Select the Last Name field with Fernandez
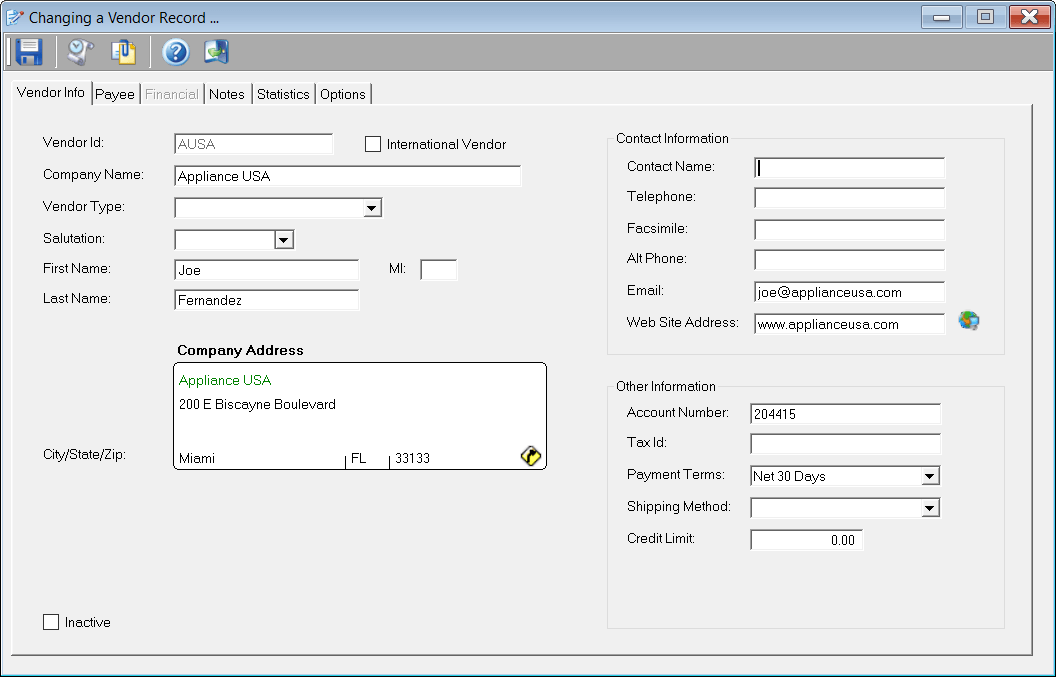 point(267,300)
